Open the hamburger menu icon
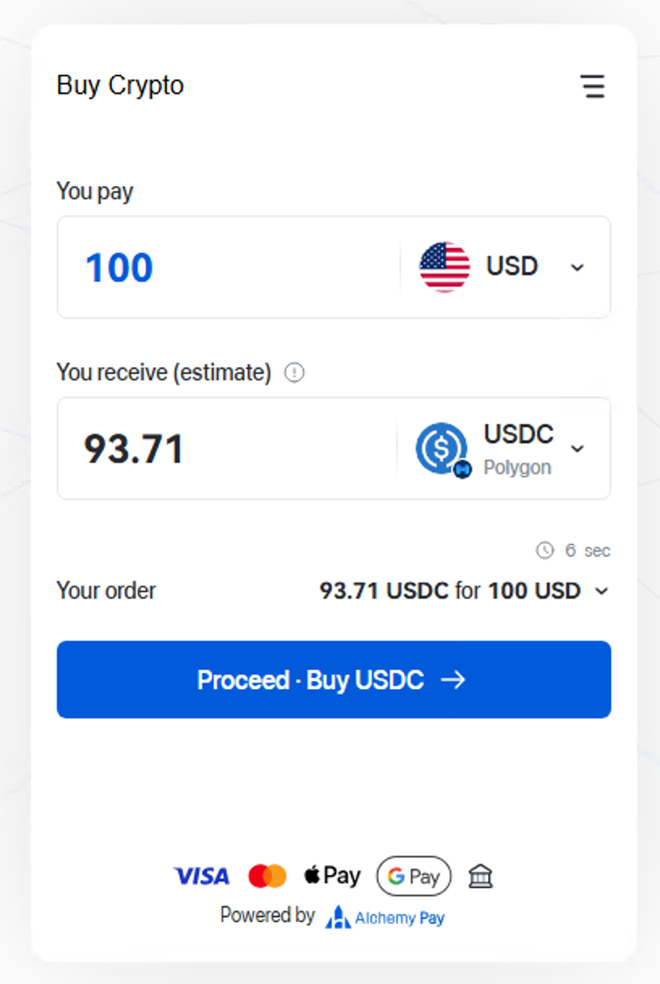 pos(593,87)
